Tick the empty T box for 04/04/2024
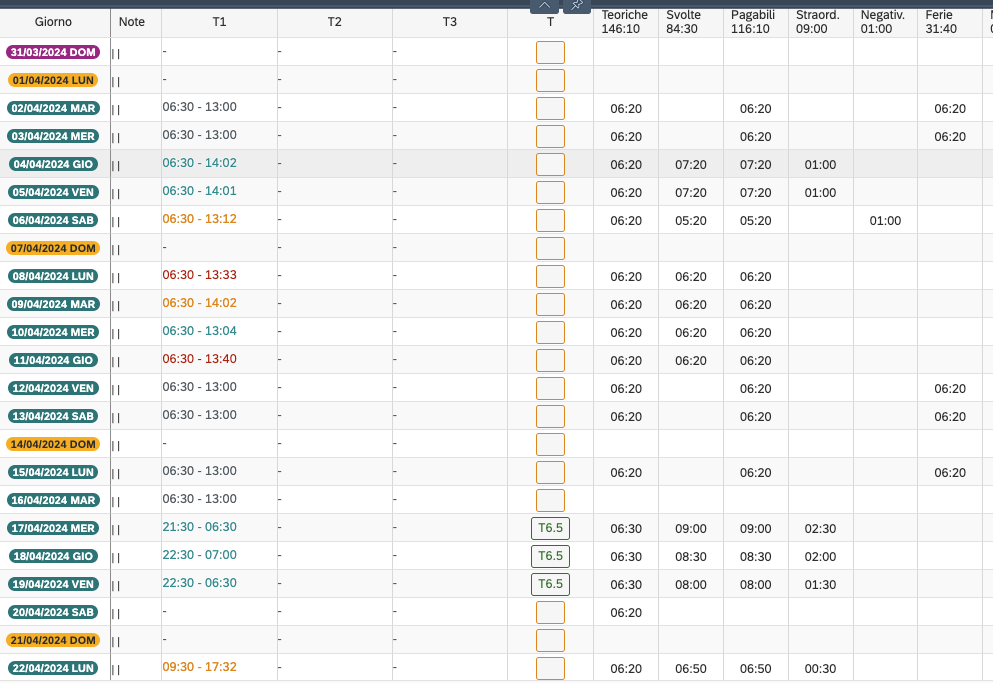 [x=550, y=164]
